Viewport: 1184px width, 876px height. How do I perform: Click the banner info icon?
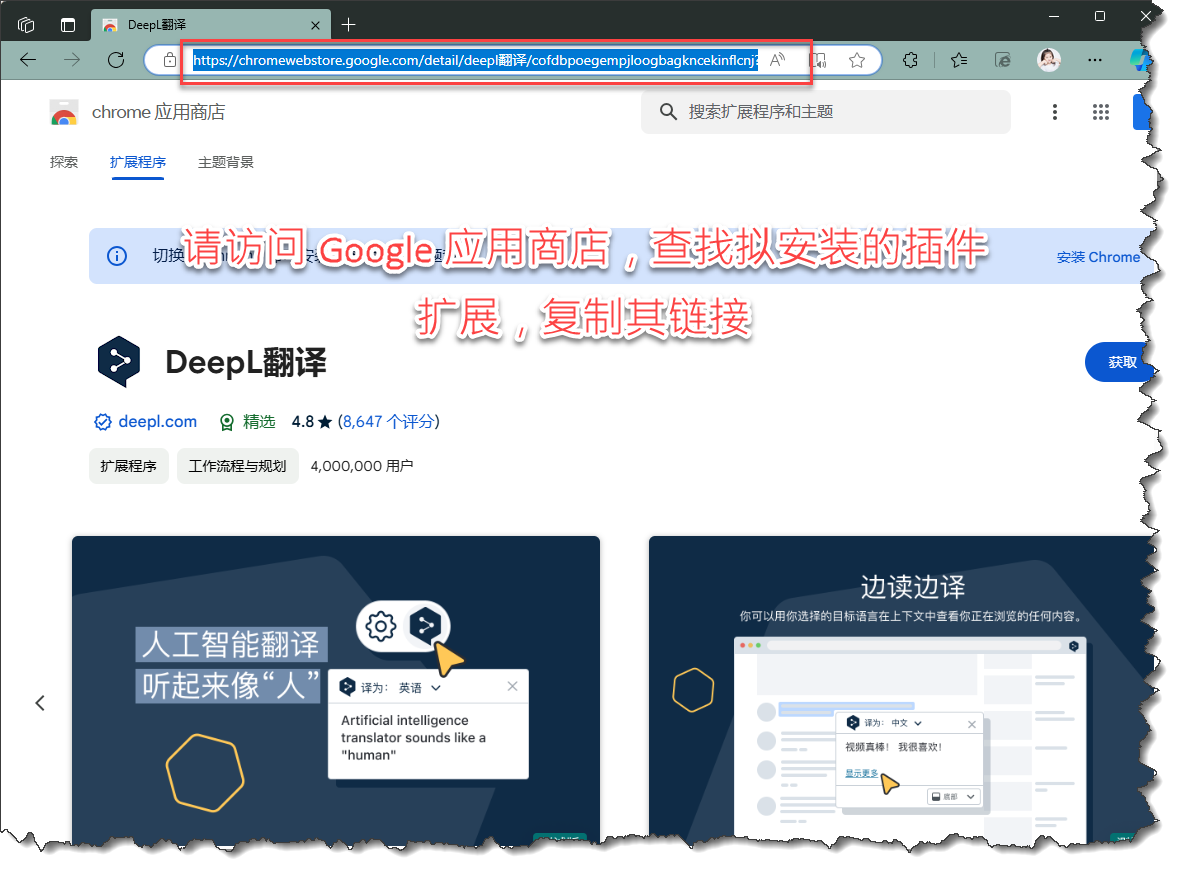117,256
